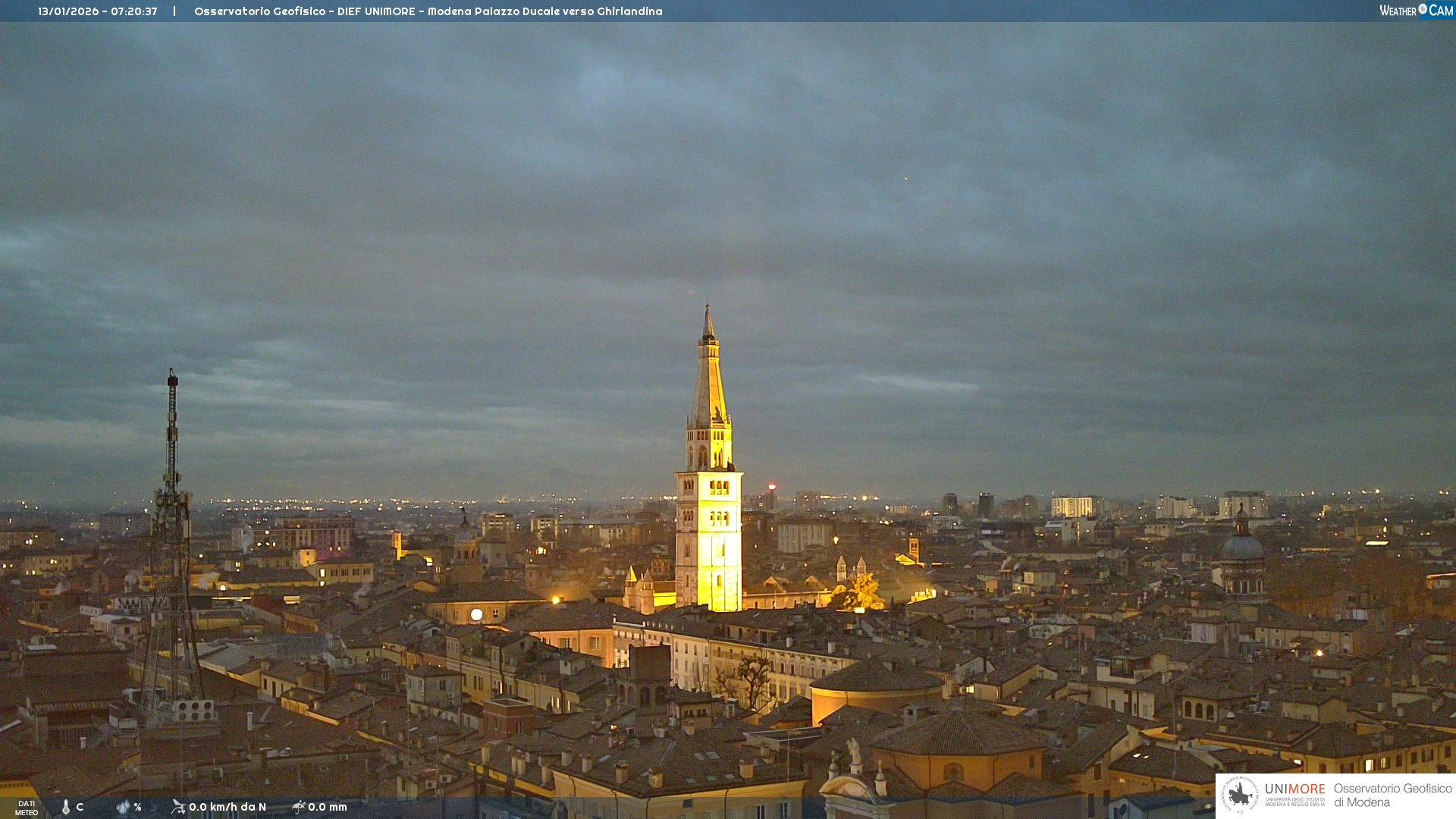
Task: Click the 0.0 mm rainfall reading
Action: pyautogui.click(x=328, y=807)
